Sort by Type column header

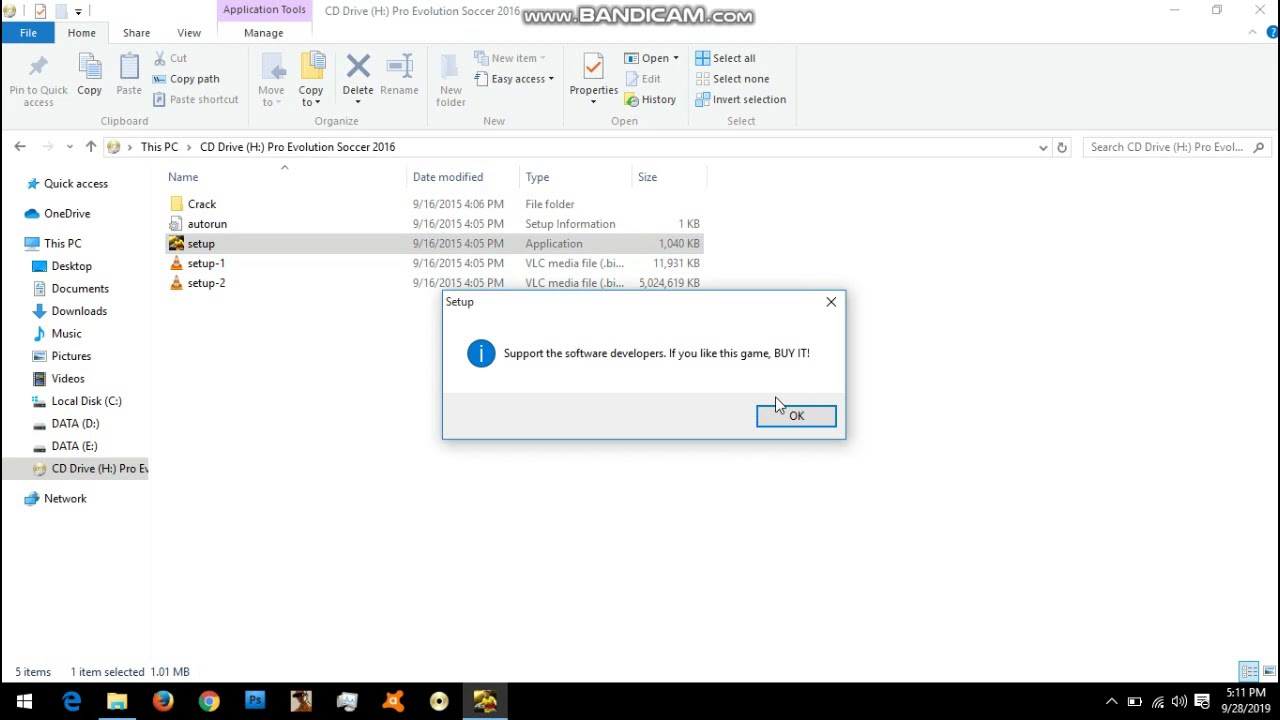537,177
